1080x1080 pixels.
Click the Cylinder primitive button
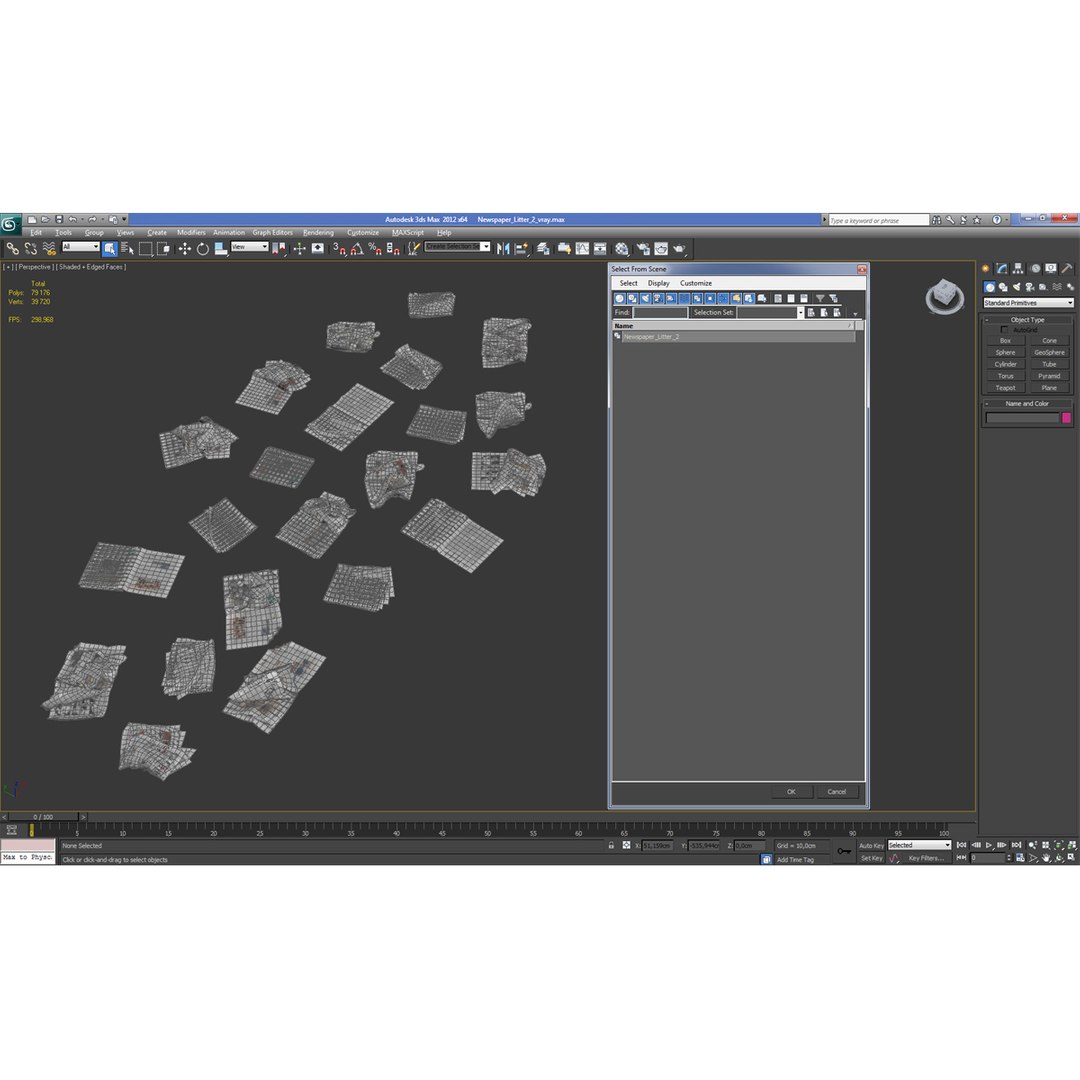pyautogui.click(x=1006, y=364)
